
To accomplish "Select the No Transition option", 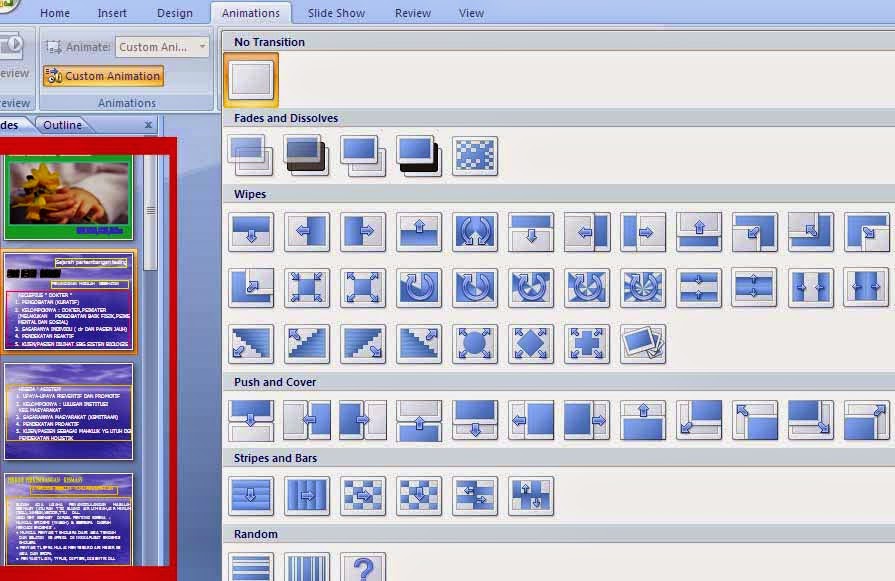I will click(251, 79).
